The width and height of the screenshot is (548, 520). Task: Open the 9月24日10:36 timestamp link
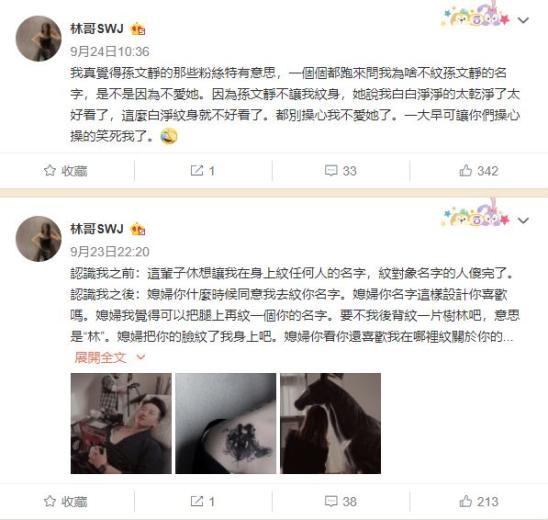pyautogui.click(x=110, y=52)
